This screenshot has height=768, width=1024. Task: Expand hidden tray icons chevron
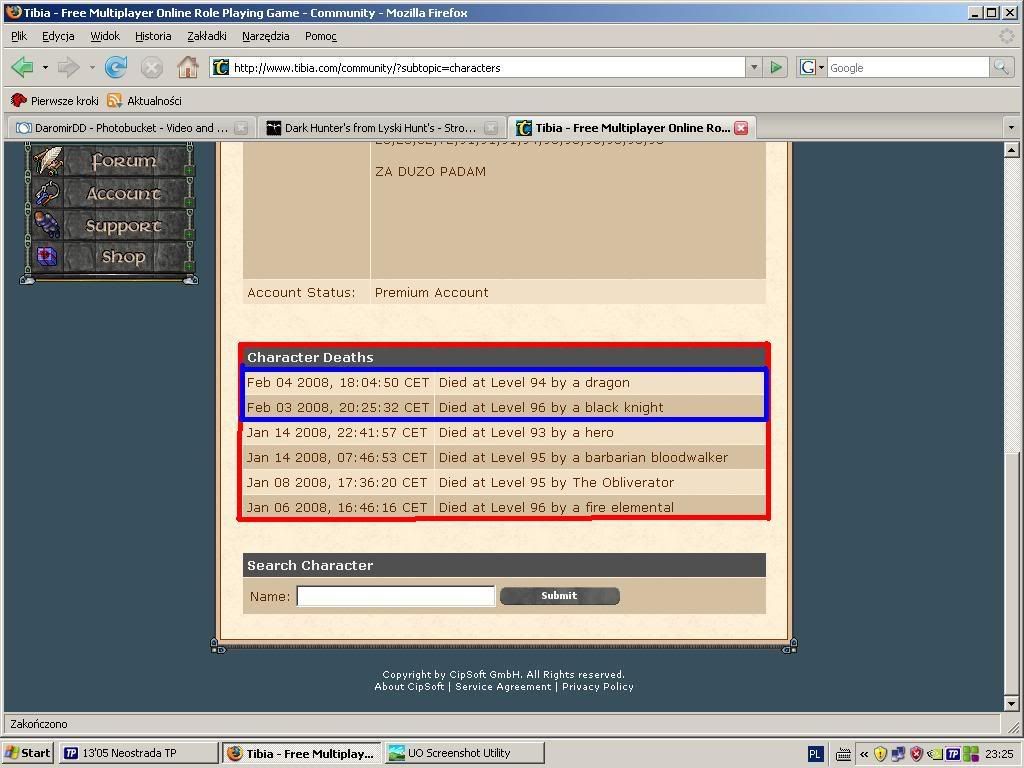coord(863,754)
